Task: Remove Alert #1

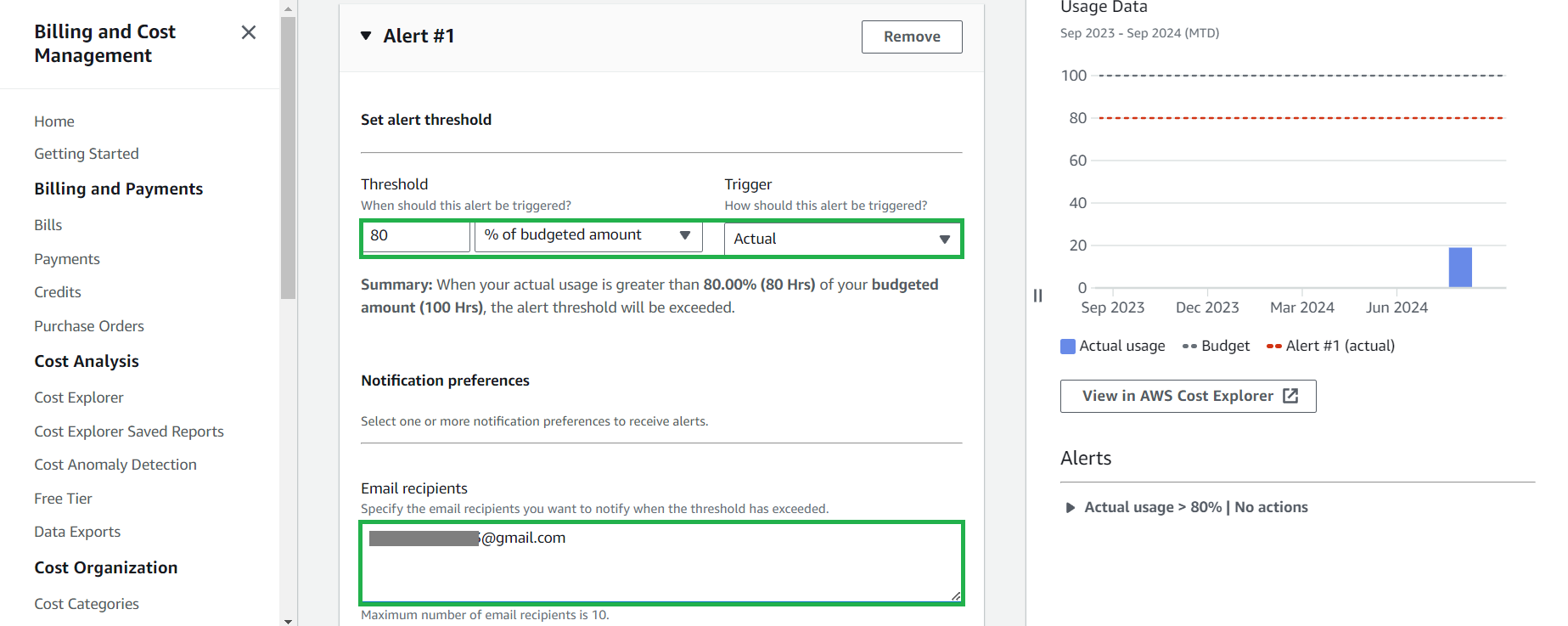Action: point(912,37)
